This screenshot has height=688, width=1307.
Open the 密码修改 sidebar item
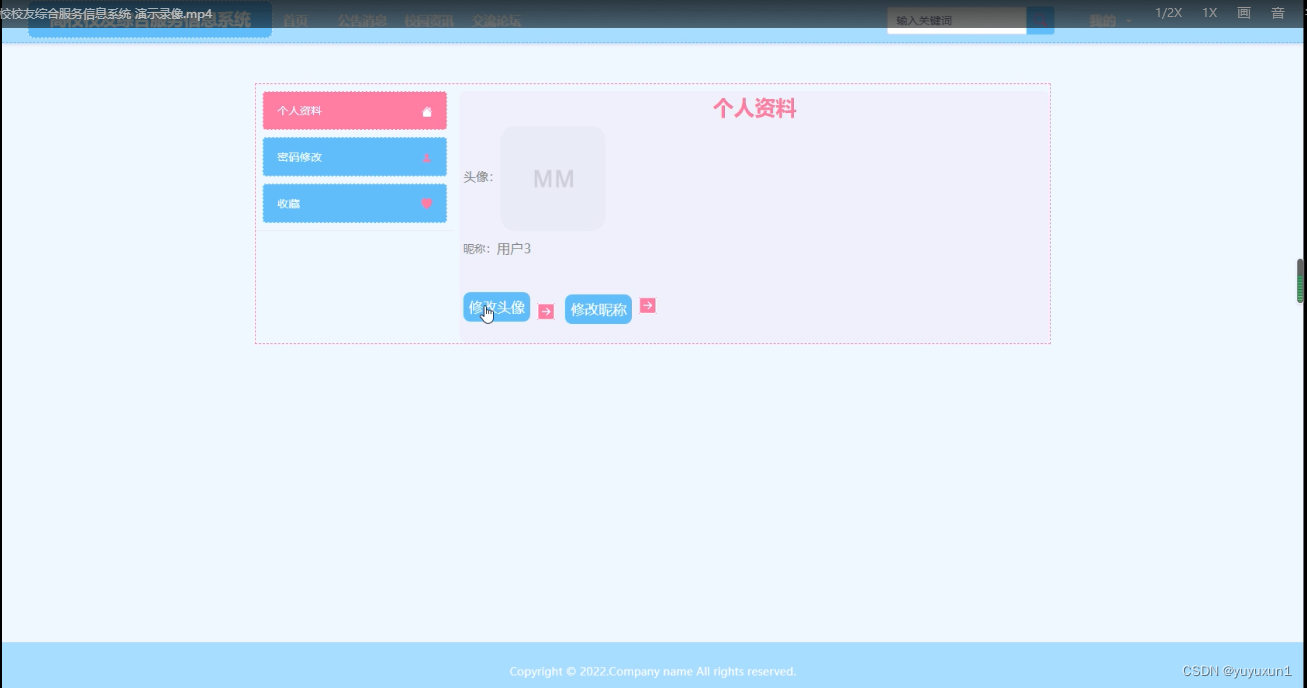click(355, 157)
